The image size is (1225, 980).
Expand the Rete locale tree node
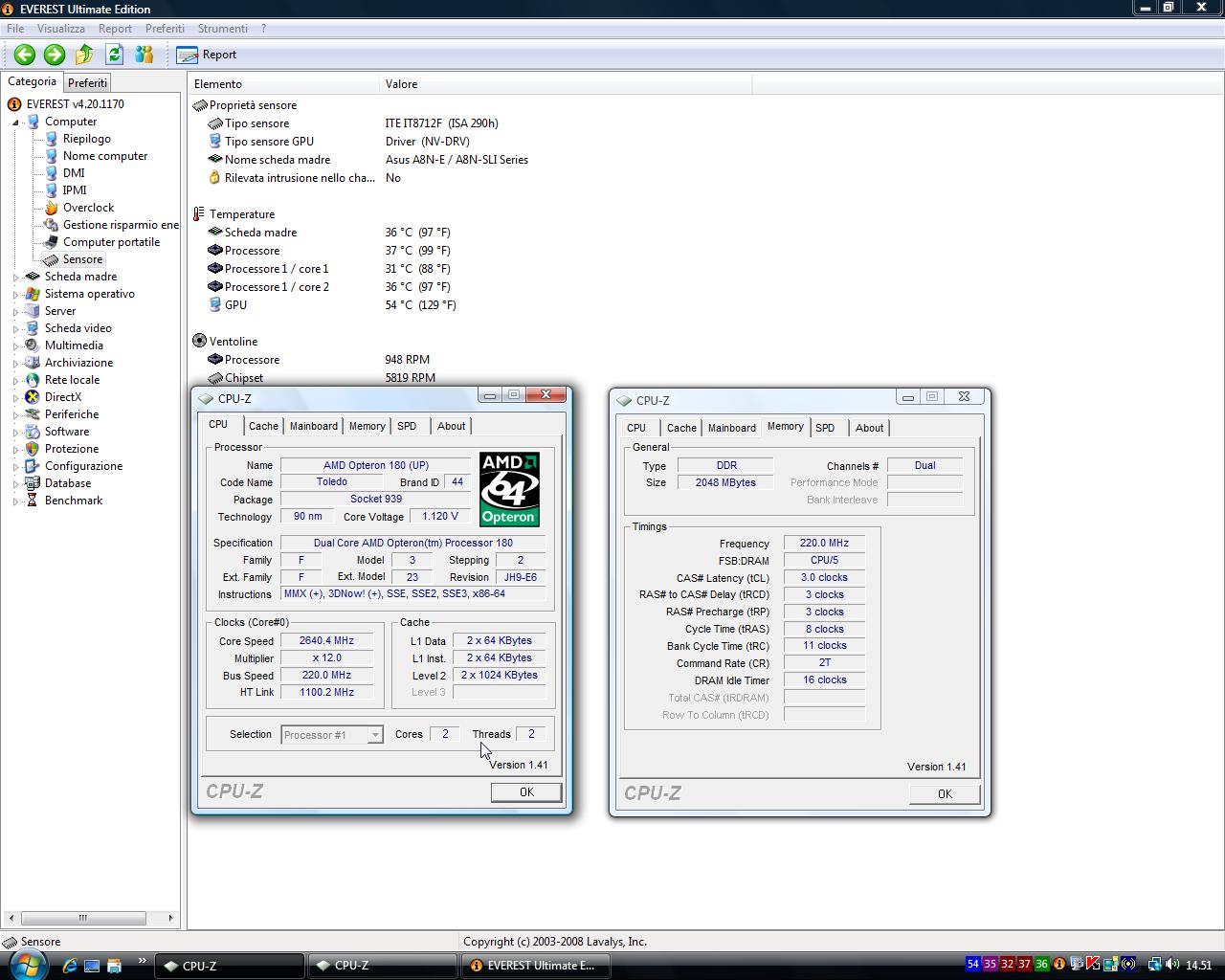[15, 380]
